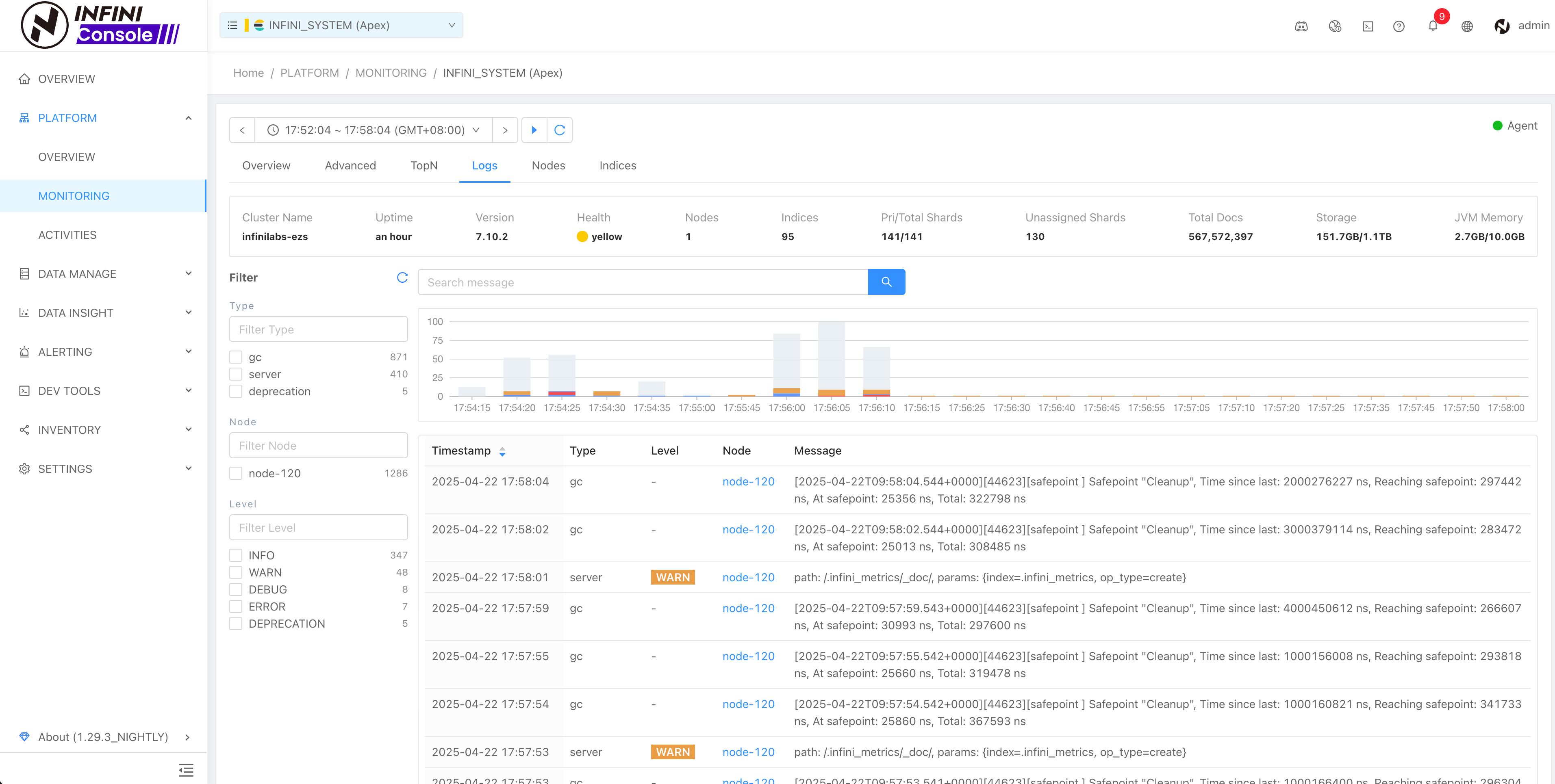Click the Discord community icon
Image resolution: width=1555 pixels, height=784 pixels.
pyautogui.click(x=1301, y=26)
